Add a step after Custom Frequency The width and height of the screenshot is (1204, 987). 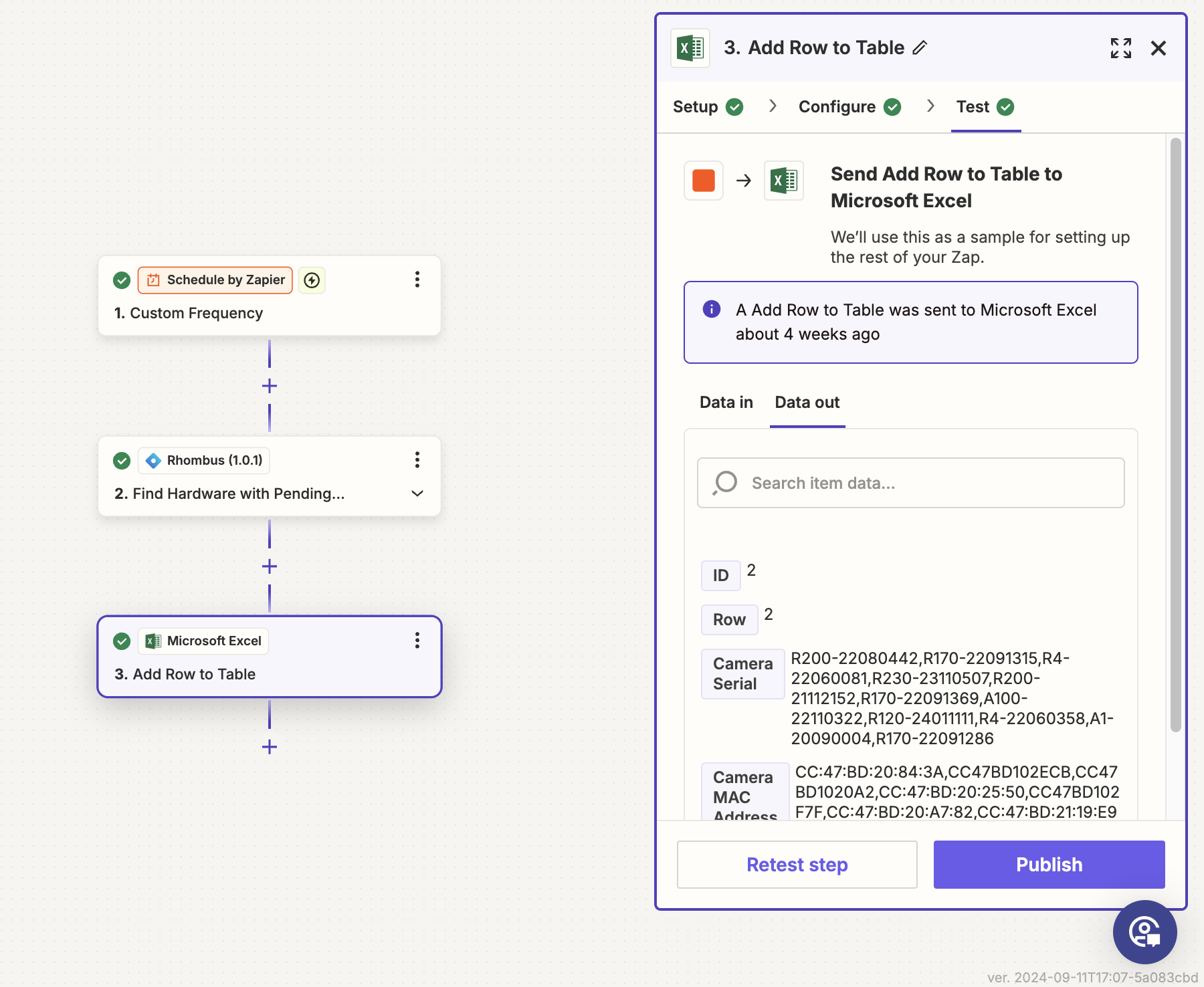click(x=270, y=386)
